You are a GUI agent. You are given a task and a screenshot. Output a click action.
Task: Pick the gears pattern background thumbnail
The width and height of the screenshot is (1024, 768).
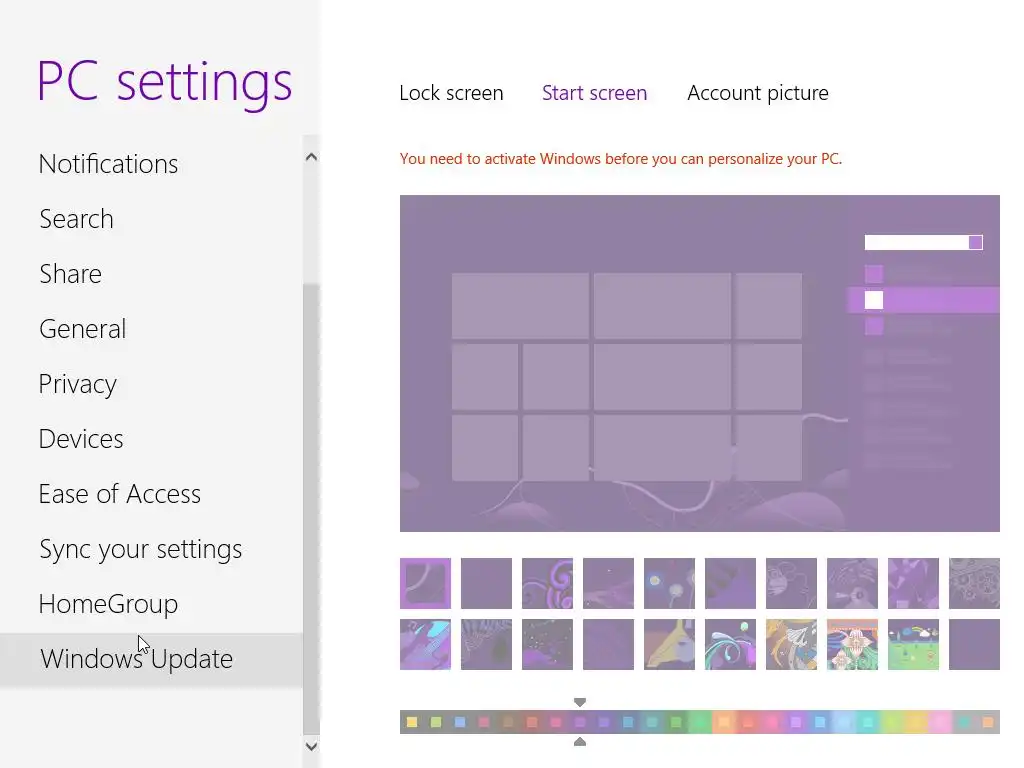pos(974,583)
